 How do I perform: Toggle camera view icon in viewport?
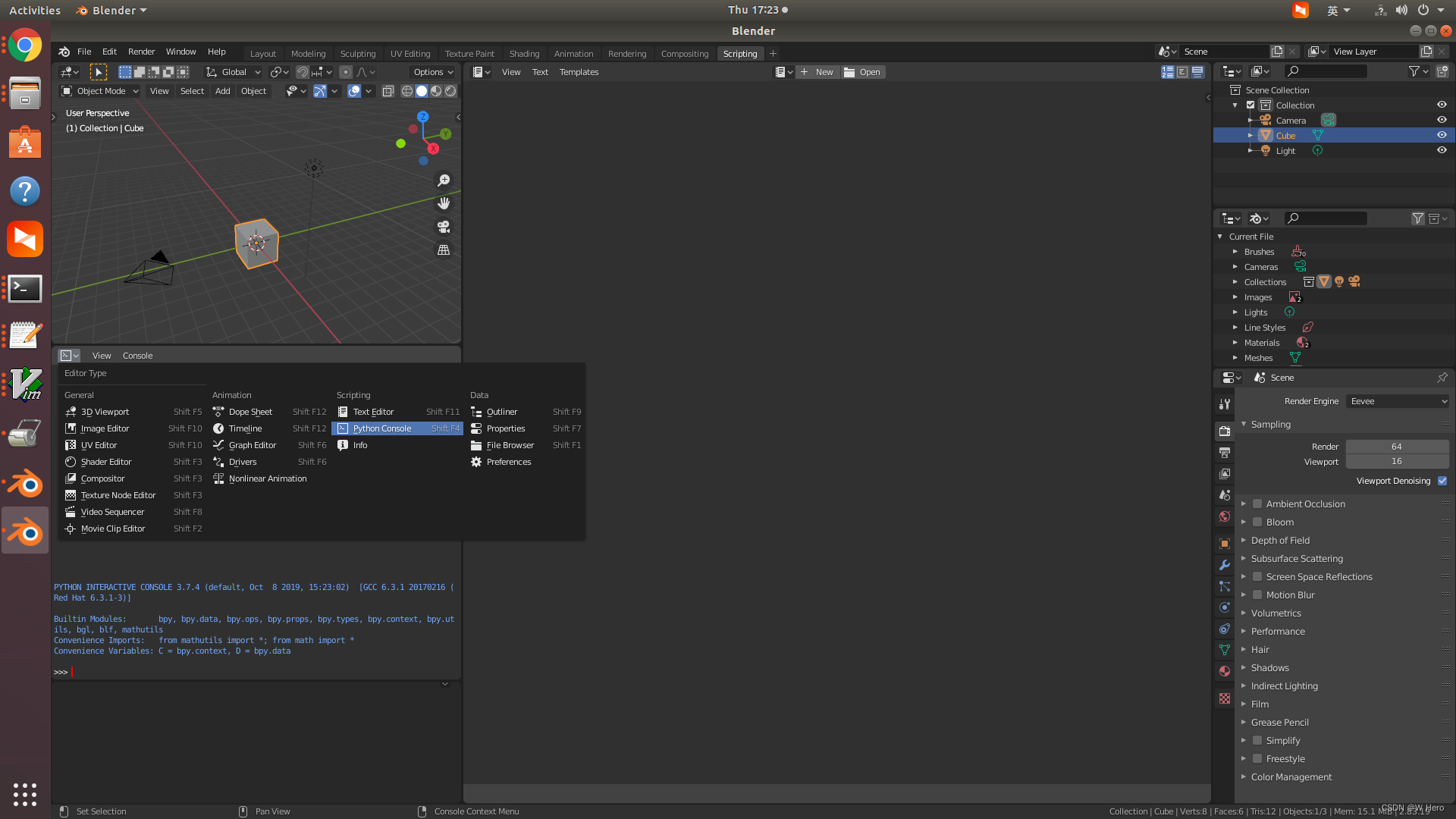(444, 227)
